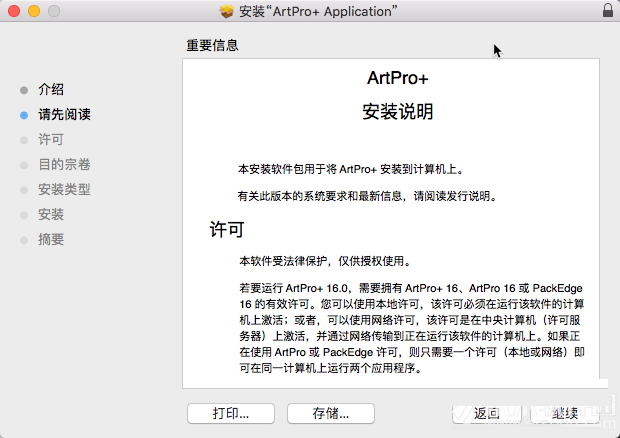Select the 安装类型 step in sidebar
The width and height of the screenshot is (620, 438).
tap(64, 189)
